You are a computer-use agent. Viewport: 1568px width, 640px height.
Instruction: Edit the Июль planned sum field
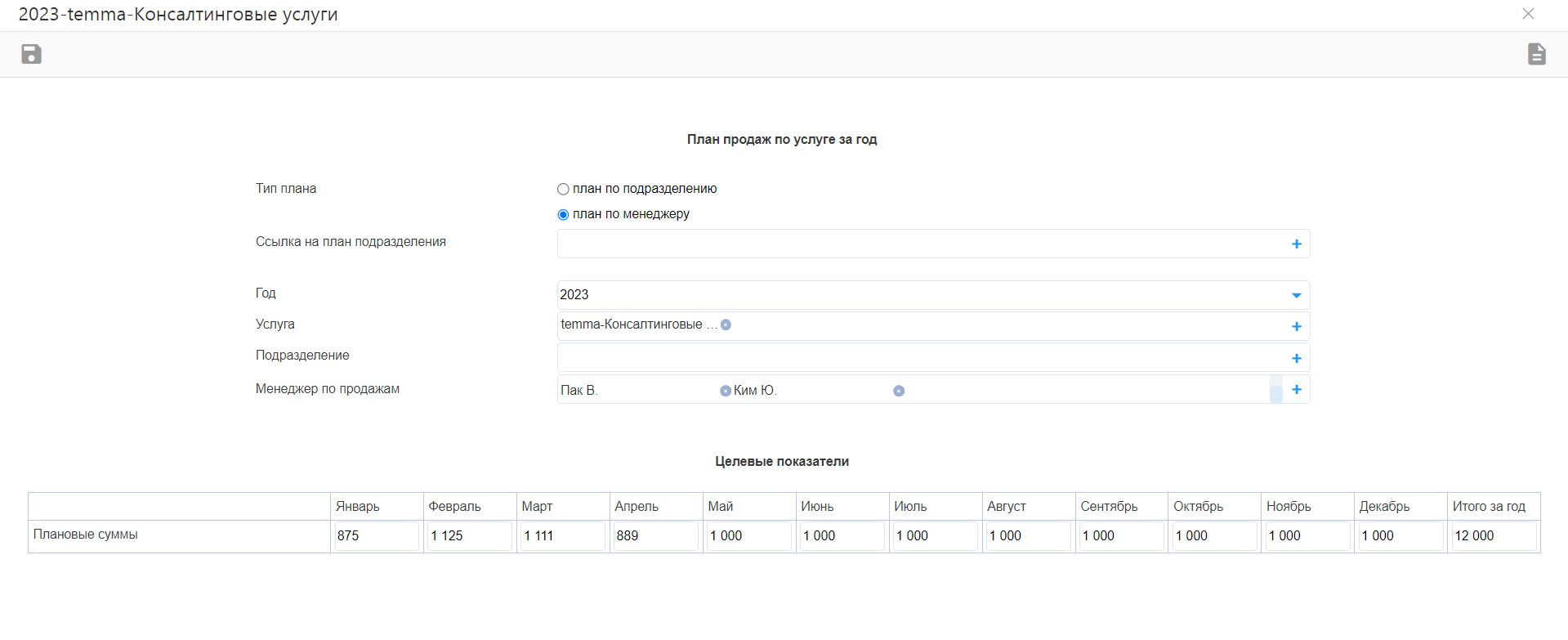(x=936, y=536)
